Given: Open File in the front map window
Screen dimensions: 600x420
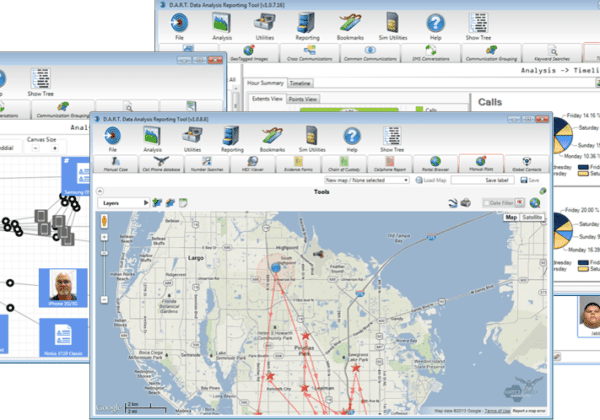Looking at the screenshot, I should click(x=112, y=139).
